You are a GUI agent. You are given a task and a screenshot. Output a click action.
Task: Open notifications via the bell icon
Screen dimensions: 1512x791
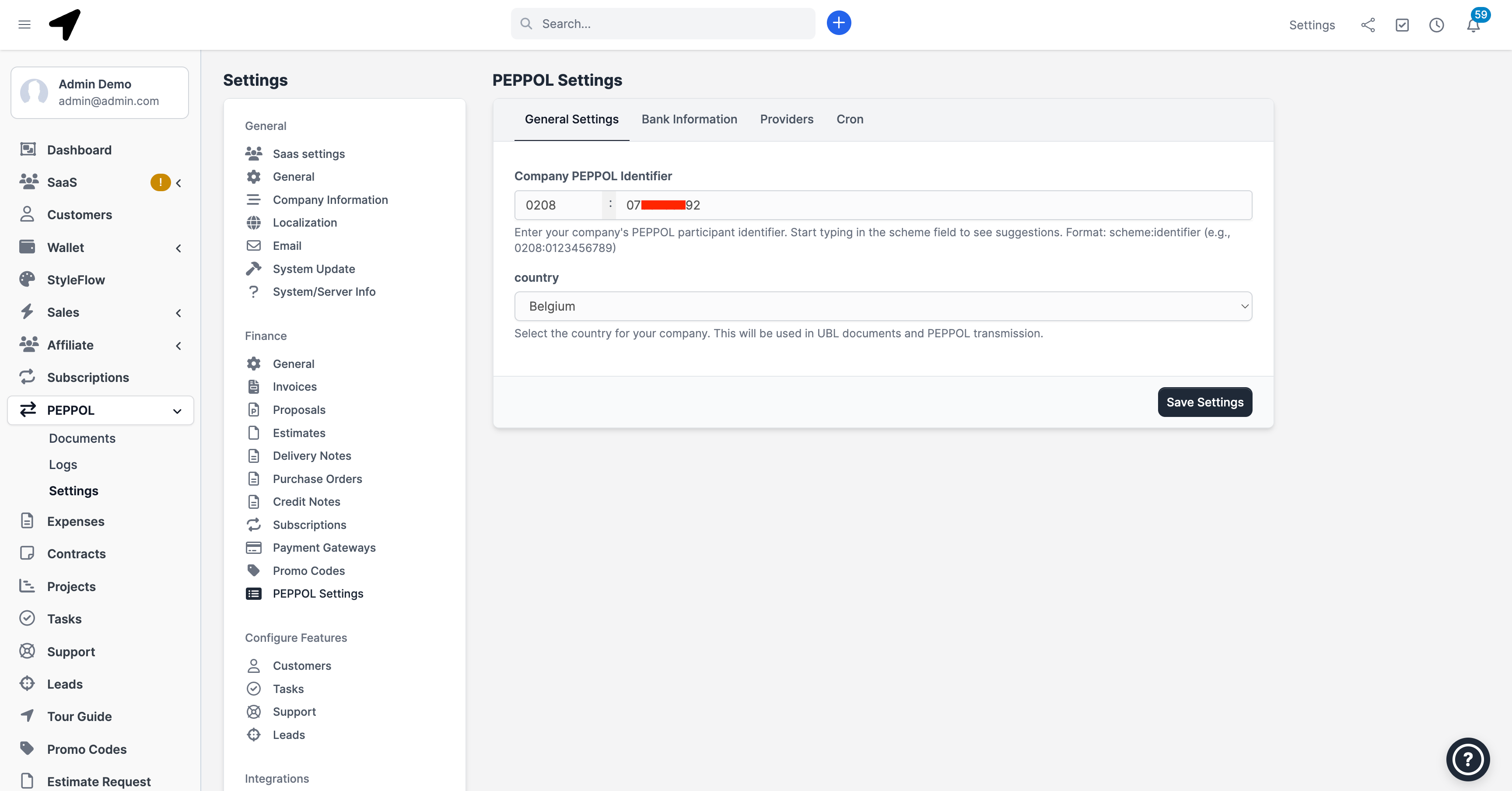[x=1473, y=25]
